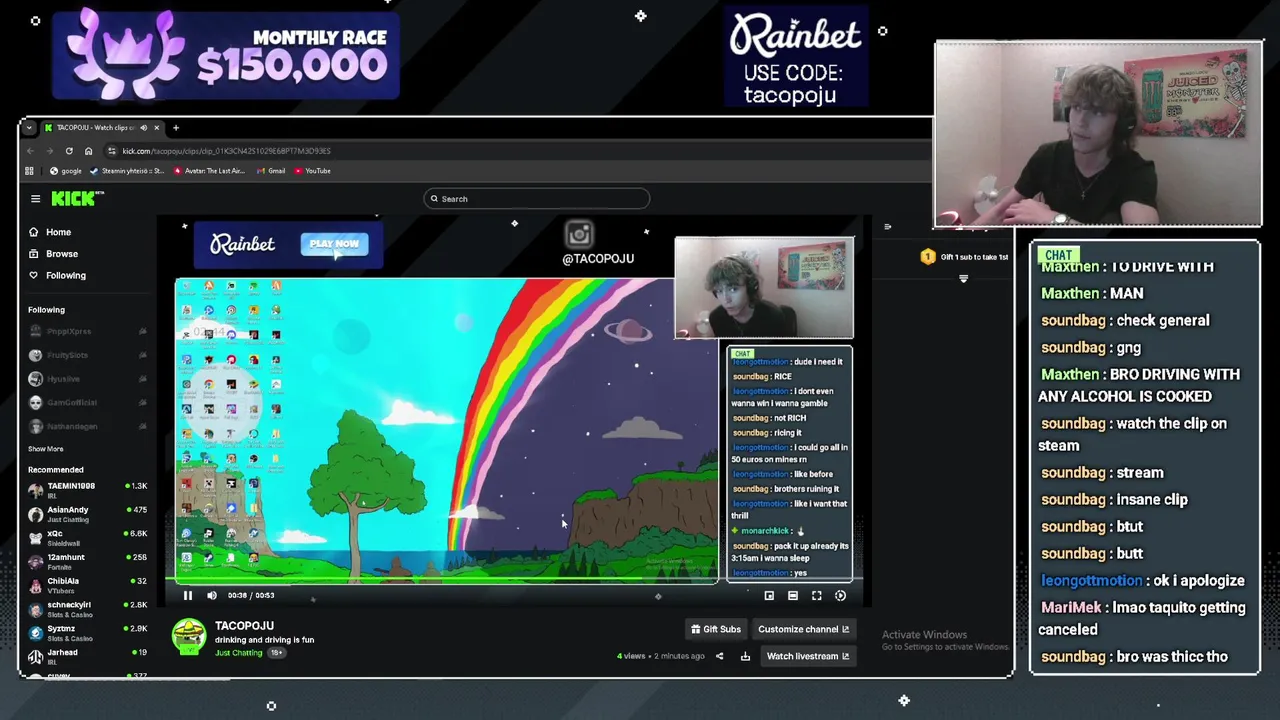Select Following in sidebar
This screenshot has height=720, width=1280.
coord(57,275)
